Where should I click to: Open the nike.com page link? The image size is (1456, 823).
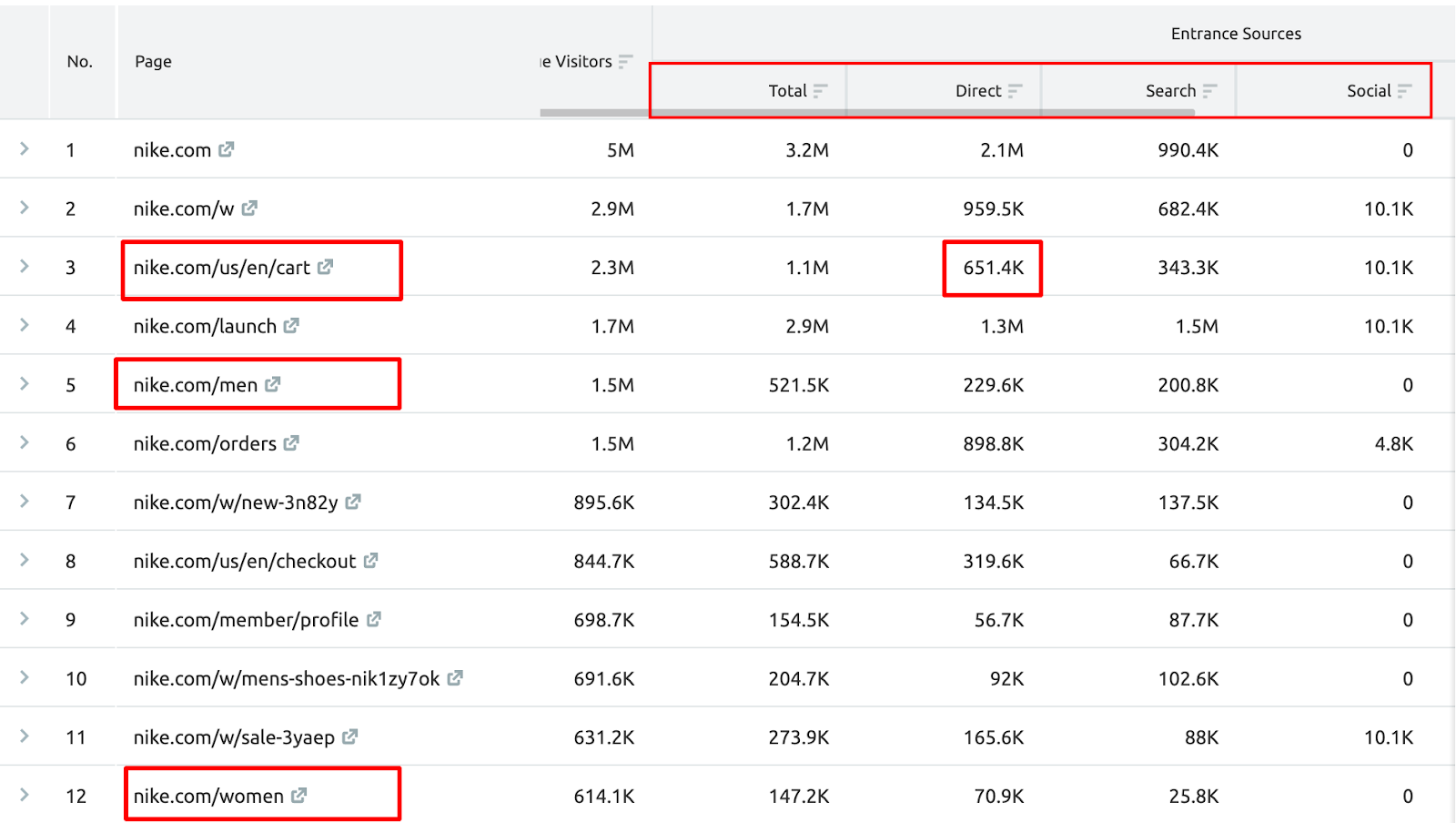(172, 150)
